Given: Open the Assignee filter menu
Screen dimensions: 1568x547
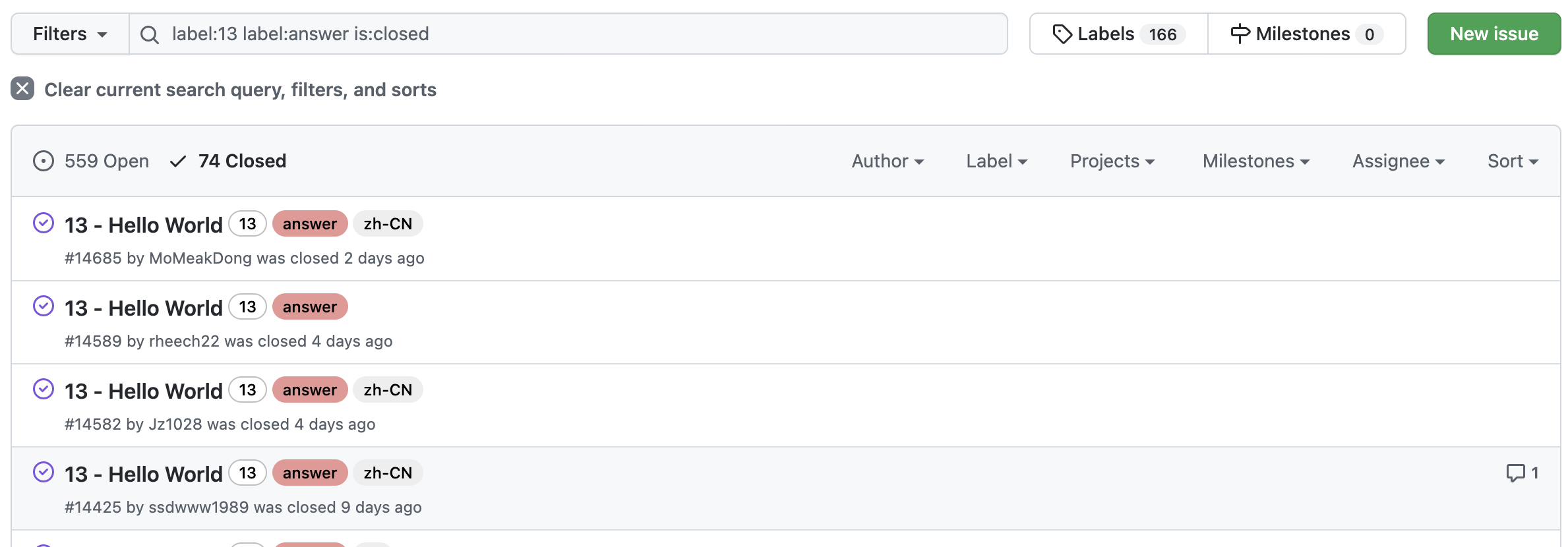Looking at the screenshot, I should click(1399, 161).
